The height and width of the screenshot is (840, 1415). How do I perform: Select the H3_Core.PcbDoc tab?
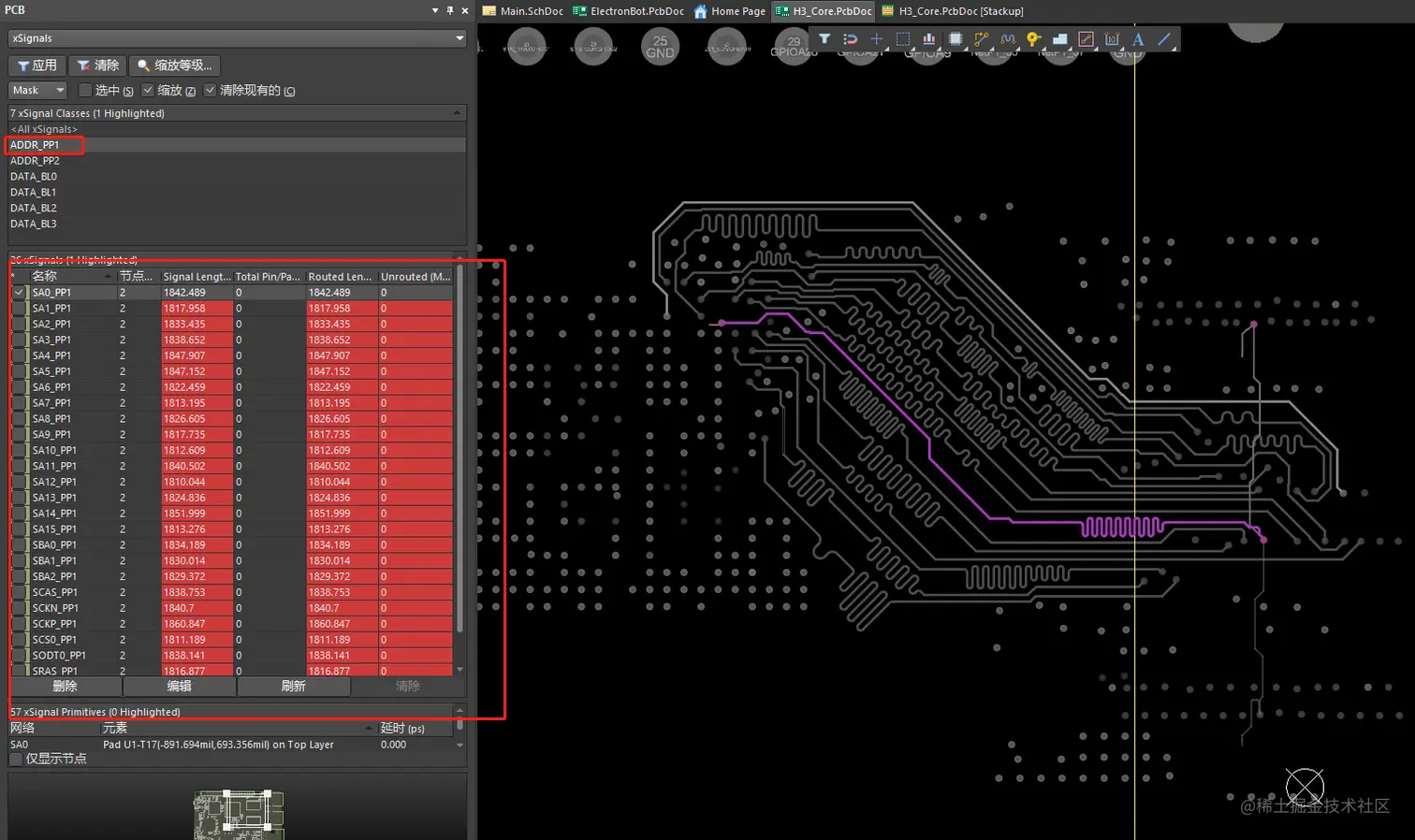(x=824, y=11)
